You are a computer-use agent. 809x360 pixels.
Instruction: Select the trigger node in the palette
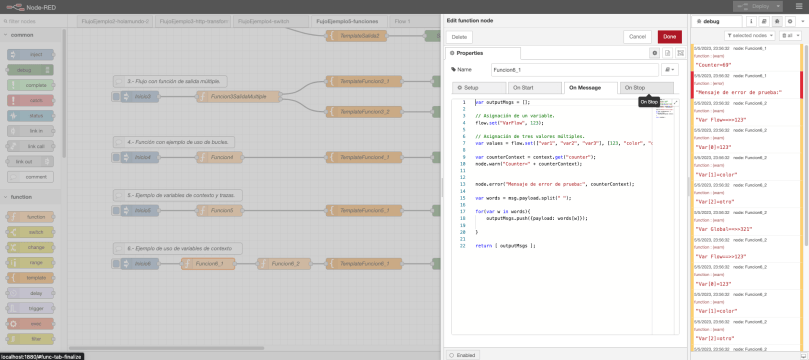[31, 308]
